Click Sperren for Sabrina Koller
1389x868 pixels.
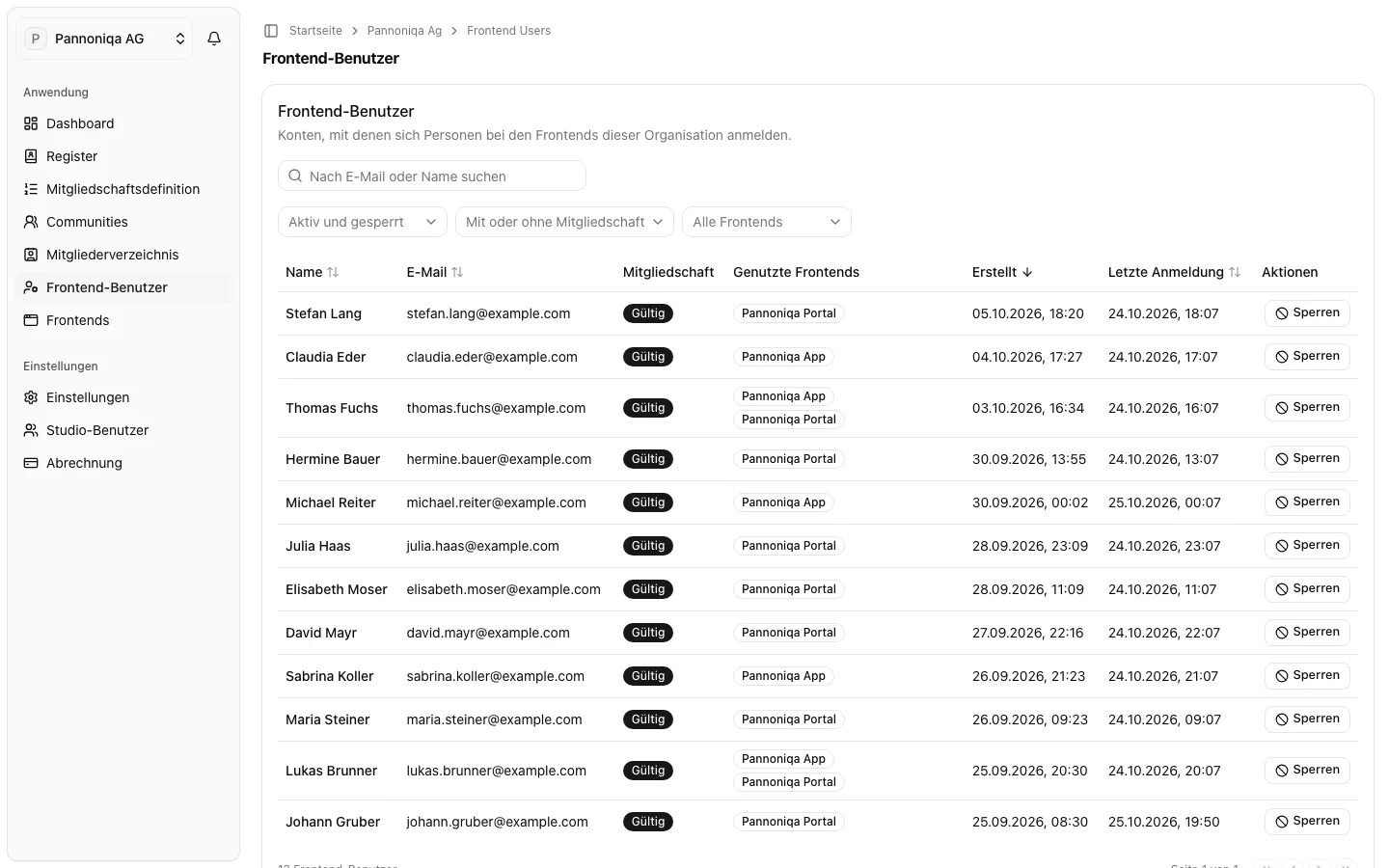pyautogui.click(x=1307, y=676)
